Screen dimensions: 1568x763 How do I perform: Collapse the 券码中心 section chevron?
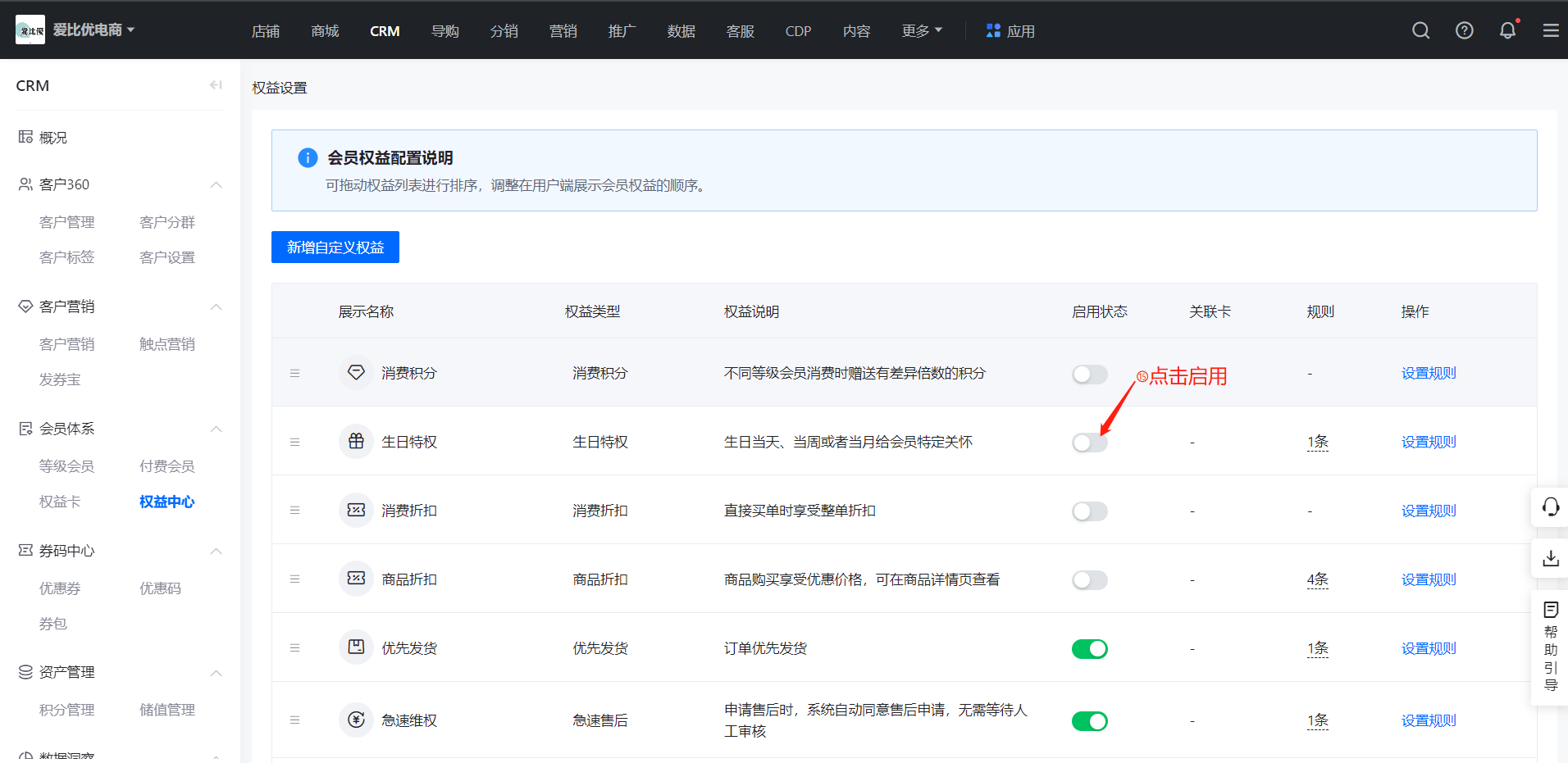coord(217,551)
